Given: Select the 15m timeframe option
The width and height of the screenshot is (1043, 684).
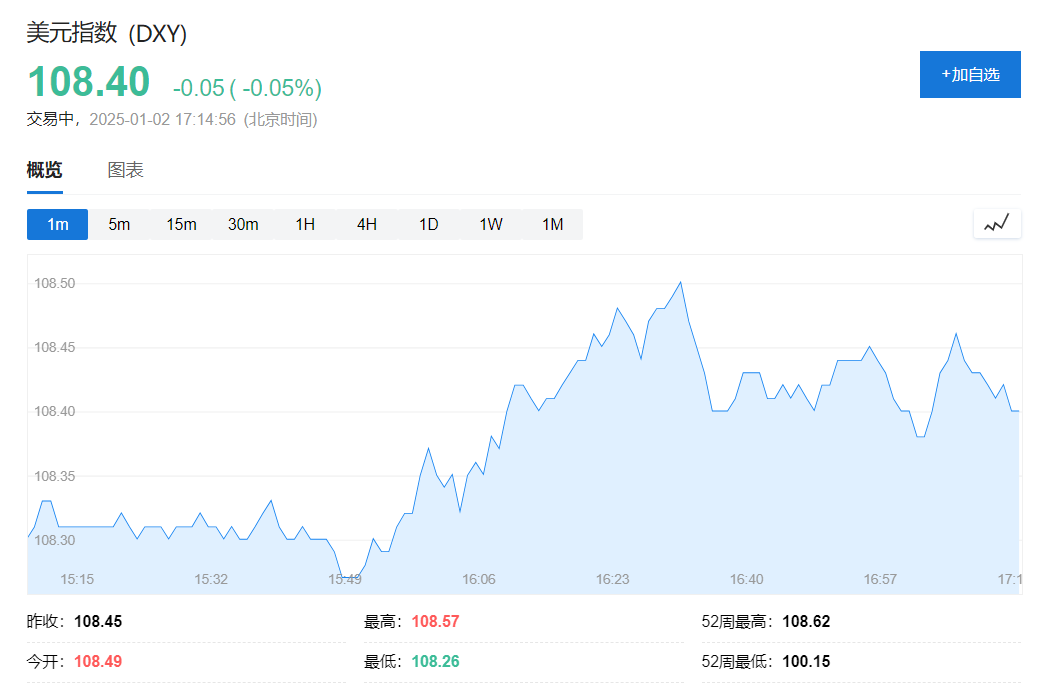Looking at the screenshot, I should pyautogui.click(x=181, y=224).
